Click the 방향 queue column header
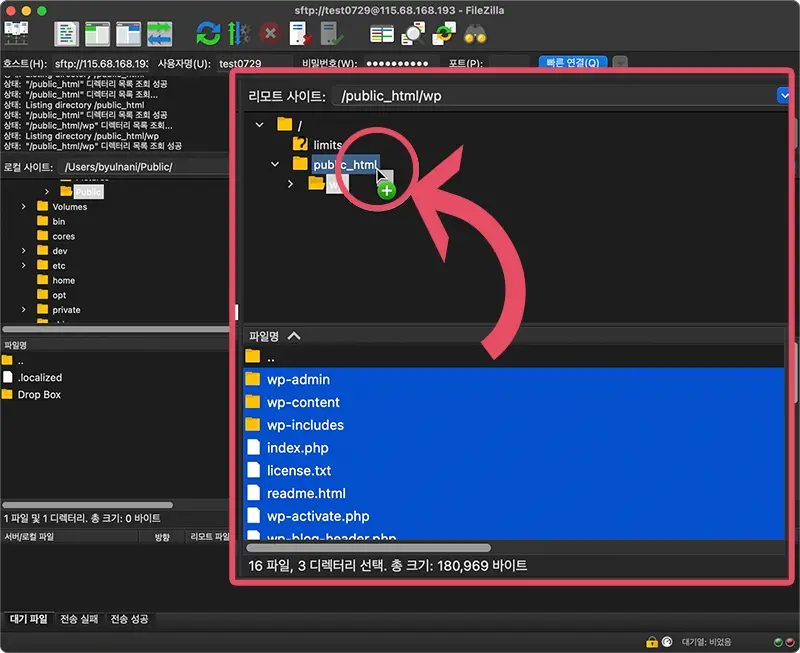The width and height of the screenshot is (800, 653). pos(162,537)
